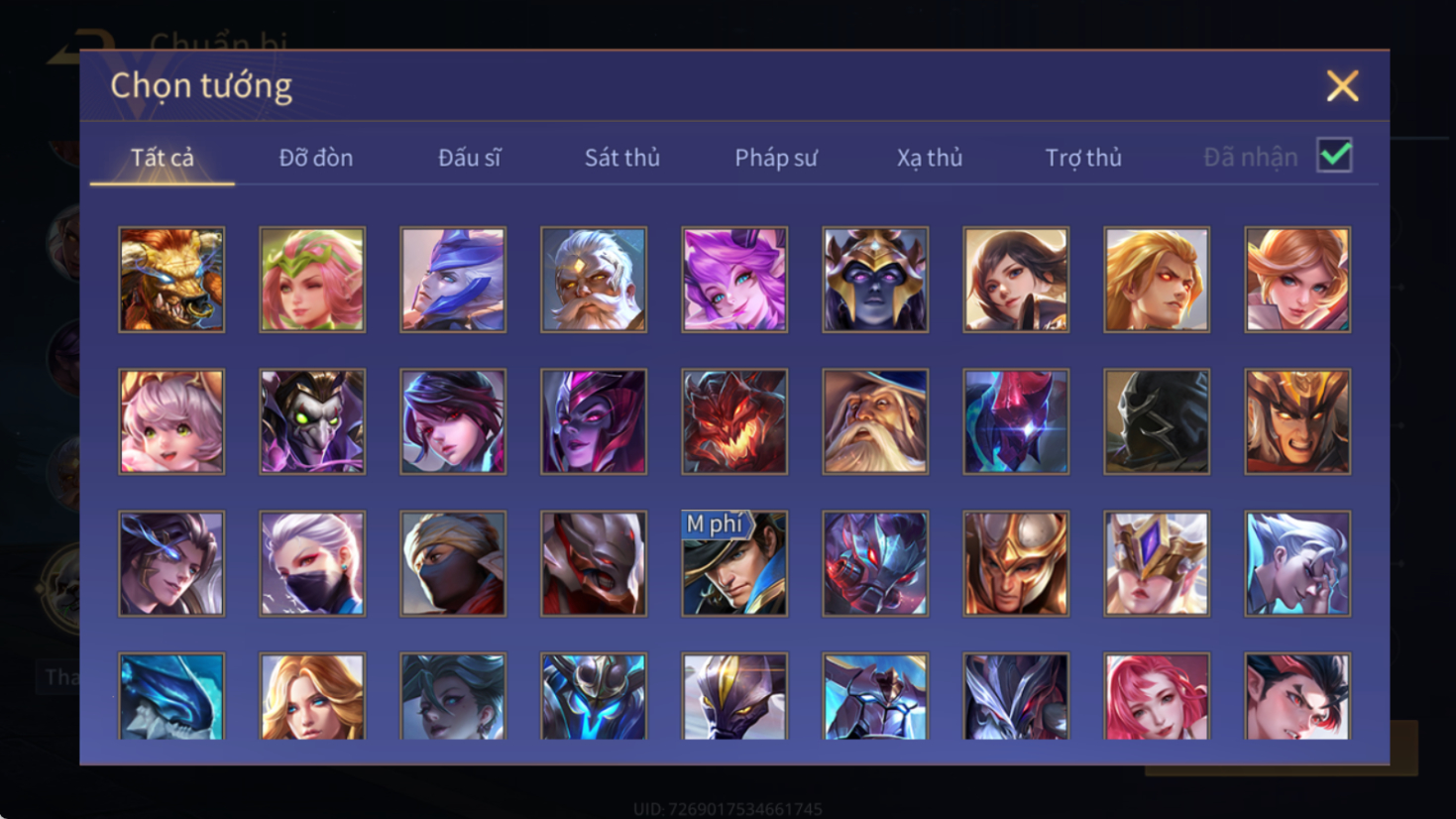The width and height of the screenshot is (1456, 819).
Task: Select the black hooded shadow hero
Action: click(x=1157, y=421)
